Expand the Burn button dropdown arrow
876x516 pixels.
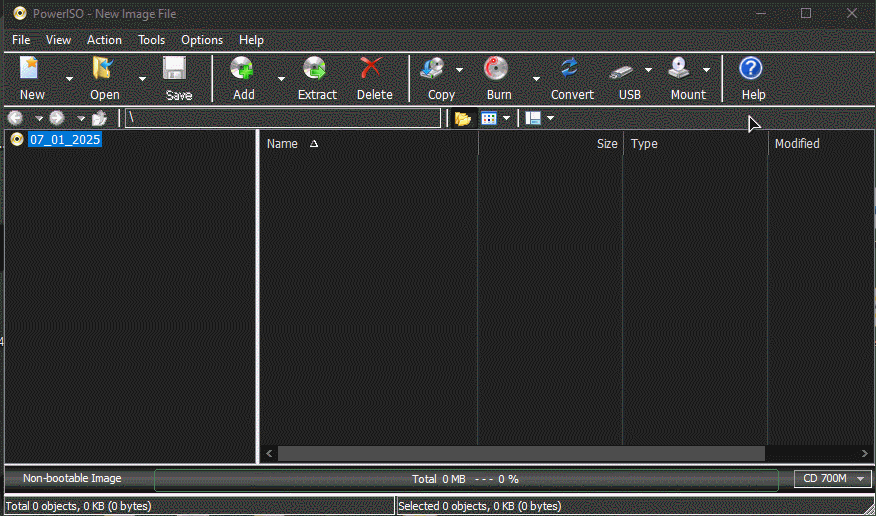click(x=536, y=79)
